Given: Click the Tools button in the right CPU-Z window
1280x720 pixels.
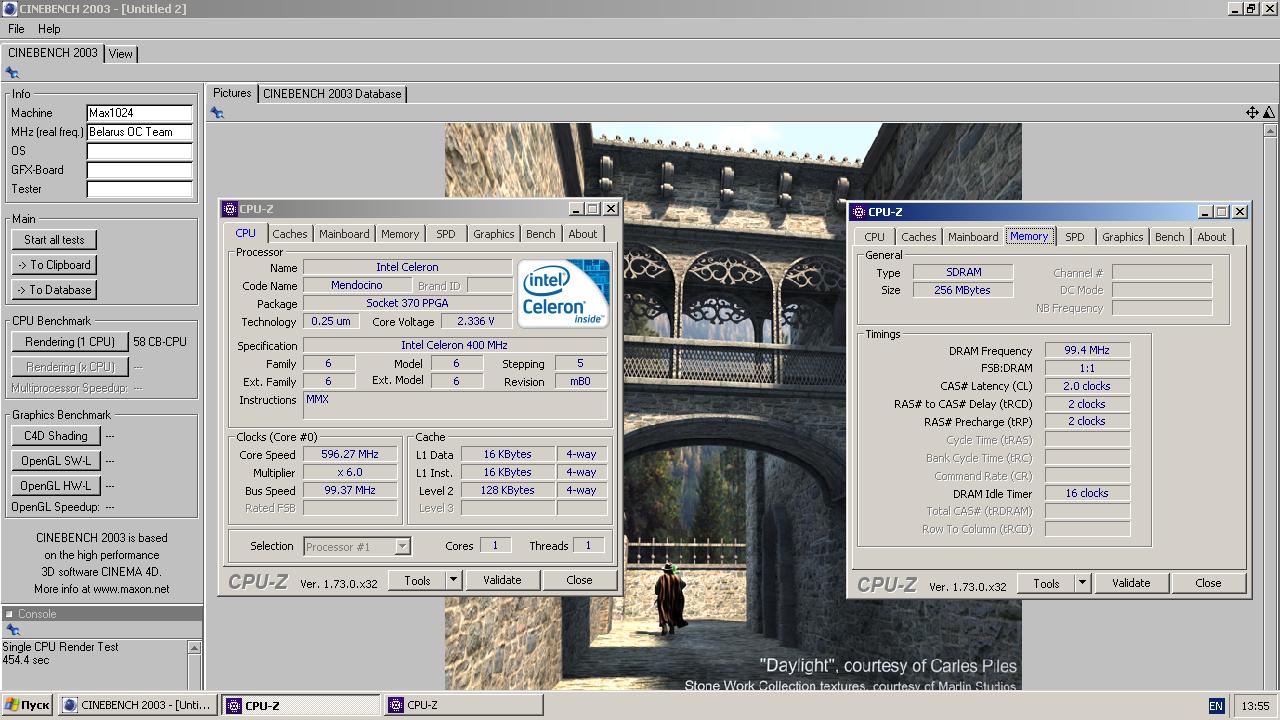Looking at the screenshot, I should point(1046,583).
